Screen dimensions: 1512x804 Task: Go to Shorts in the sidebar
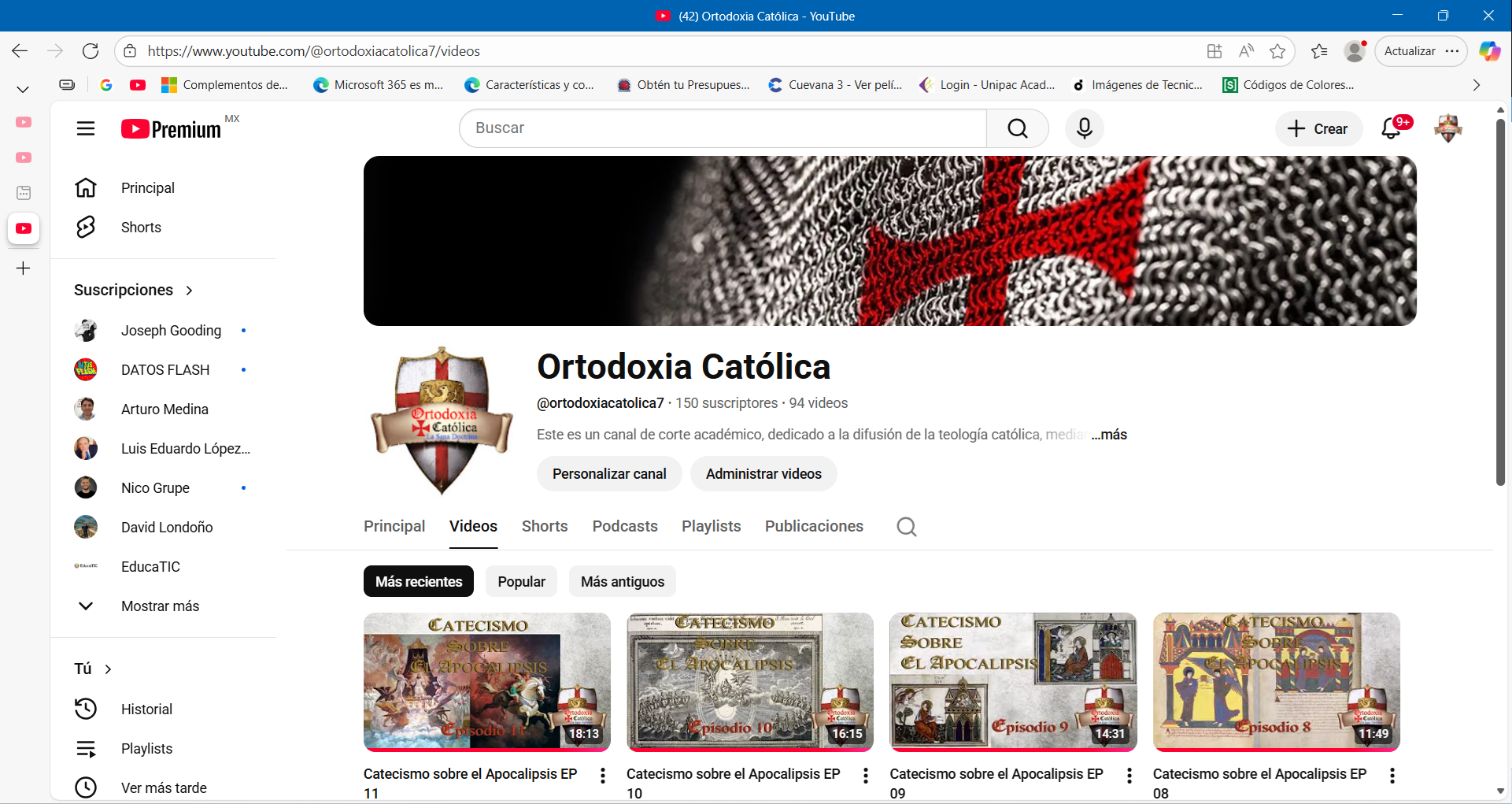141,228
